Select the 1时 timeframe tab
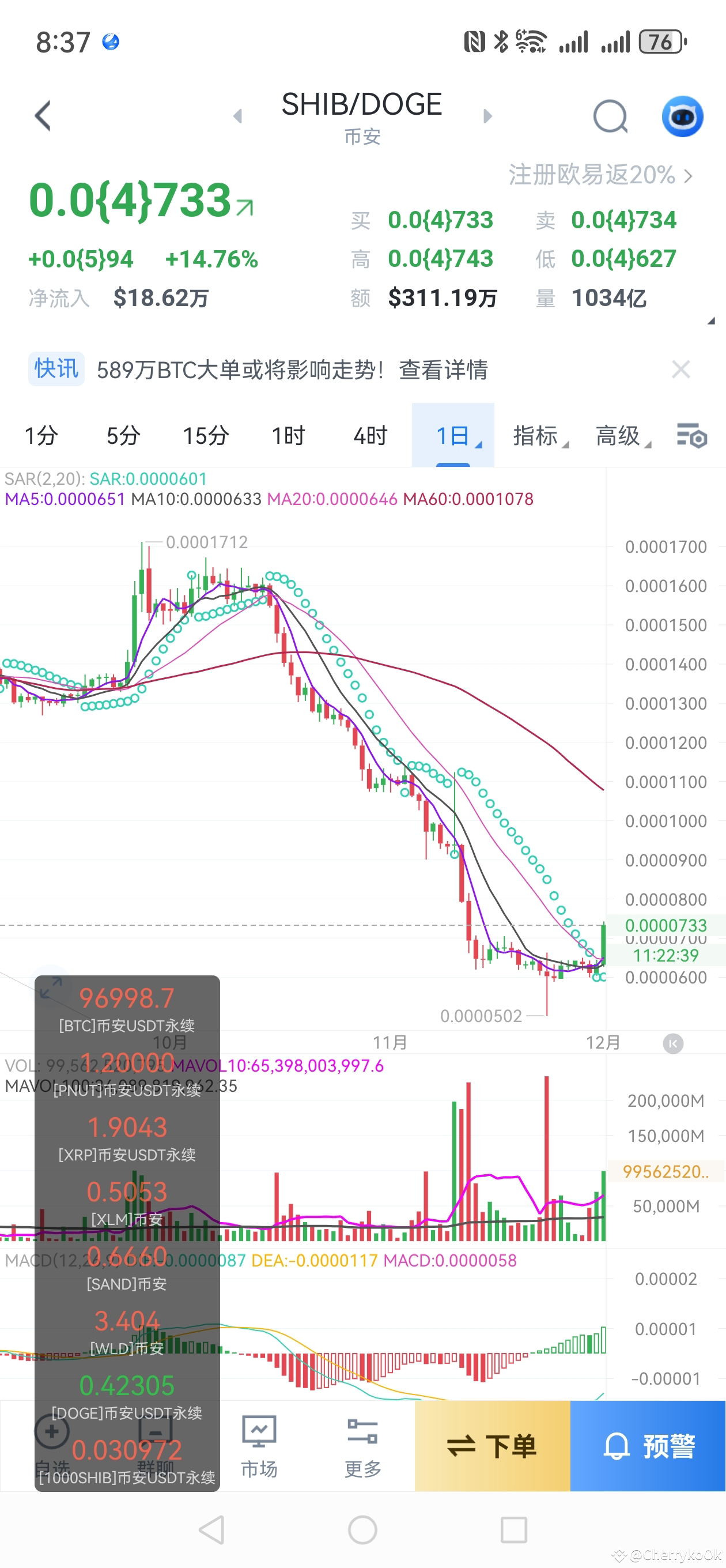 click(x=288, y=435)
